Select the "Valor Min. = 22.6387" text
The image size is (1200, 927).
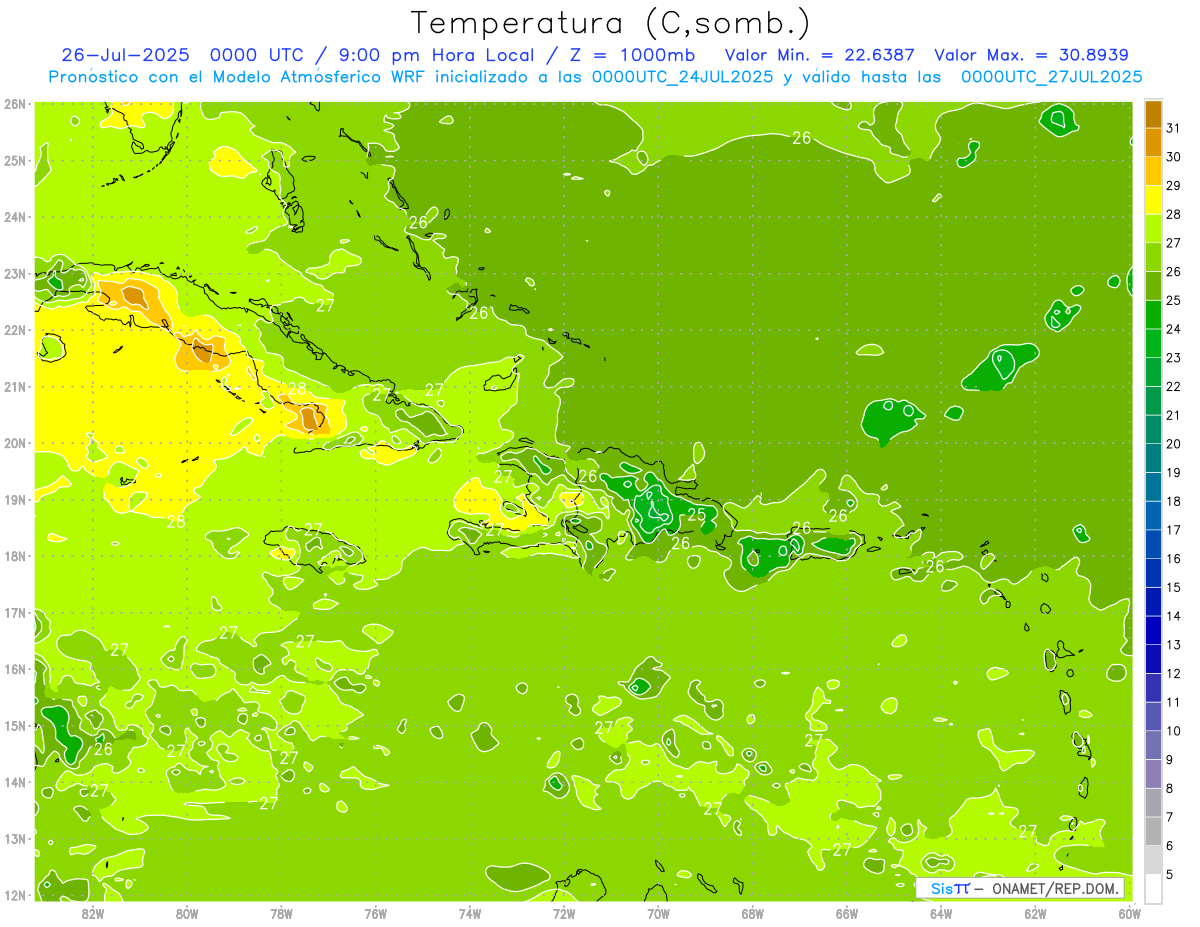pos(819,55)
